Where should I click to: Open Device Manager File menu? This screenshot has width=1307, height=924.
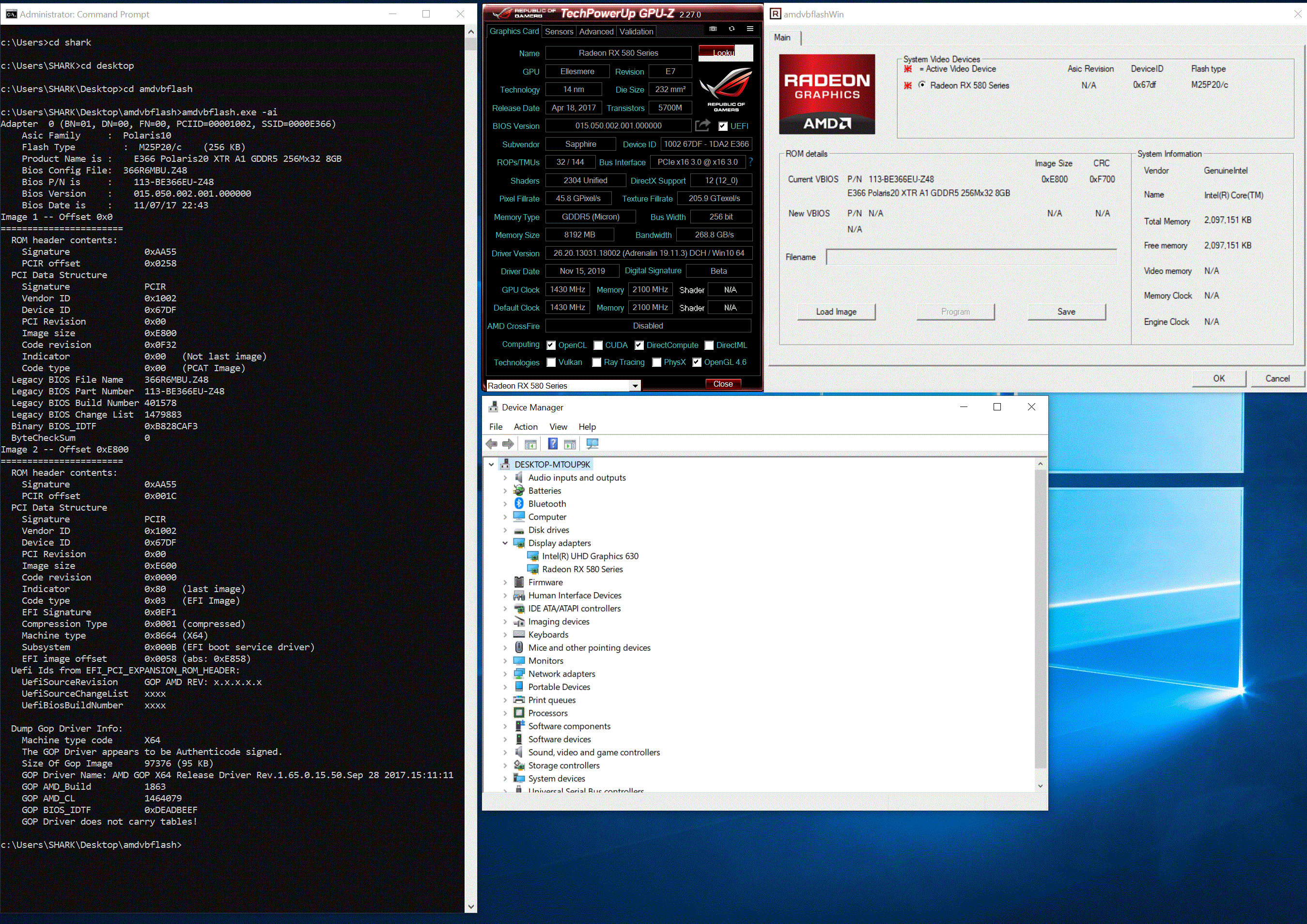pyautogui.click(x=495, y=427)
